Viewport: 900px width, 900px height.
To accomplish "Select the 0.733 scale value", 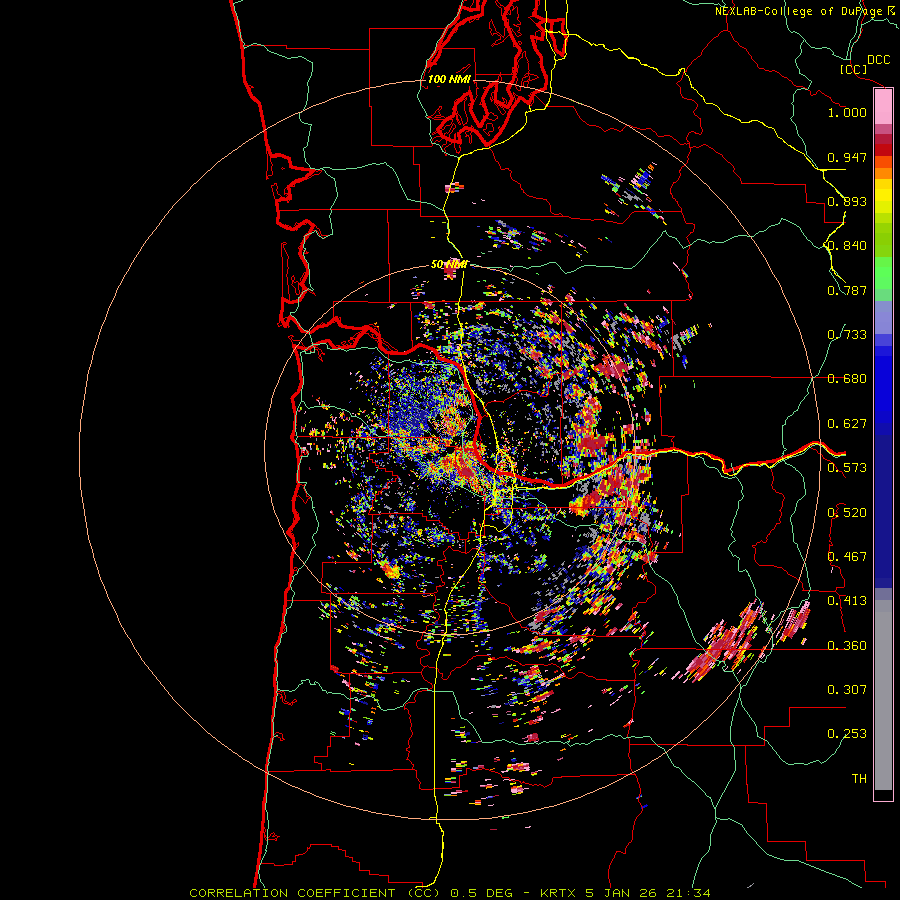I will 847,335.
